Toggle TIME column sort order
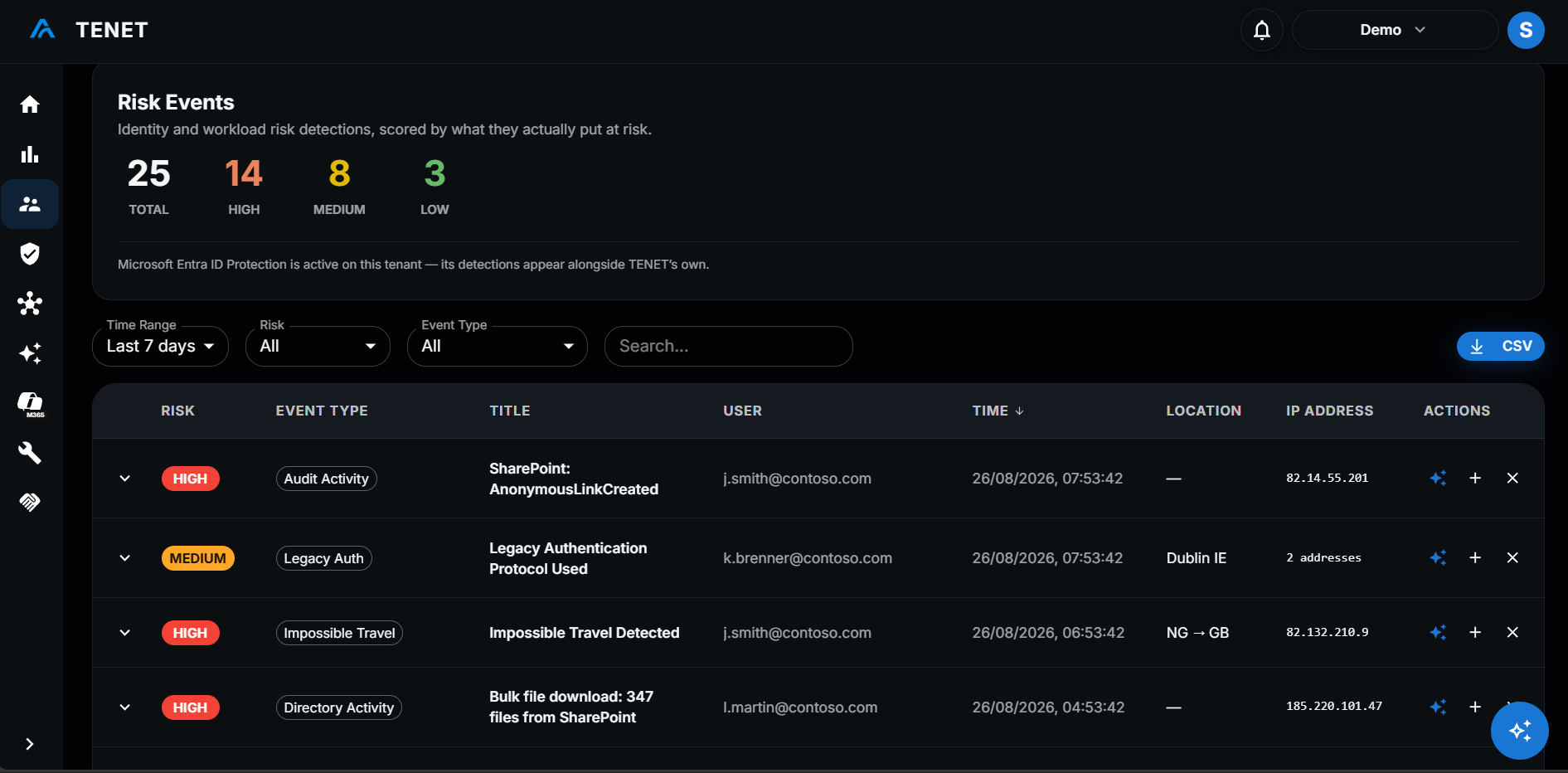 point(998,411)
